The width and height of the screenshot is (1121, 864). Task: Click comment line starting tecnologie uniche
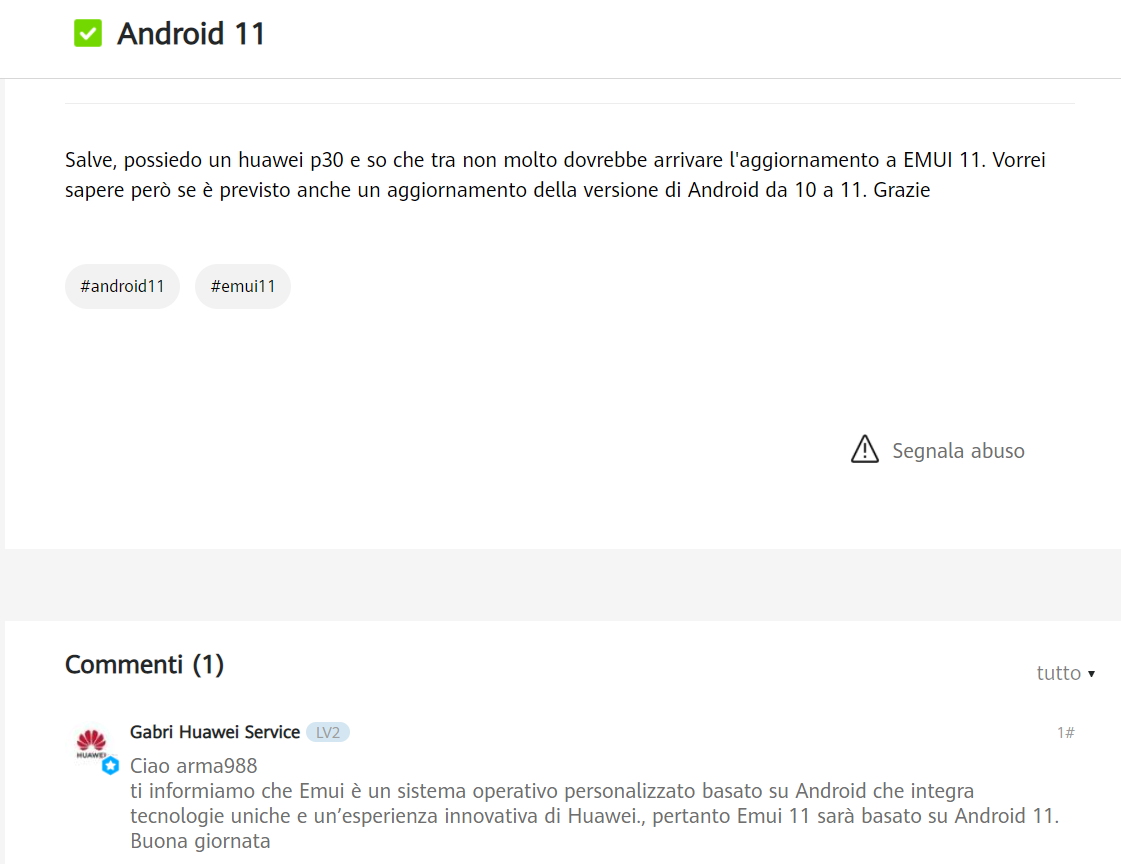(x=594, y=816)
